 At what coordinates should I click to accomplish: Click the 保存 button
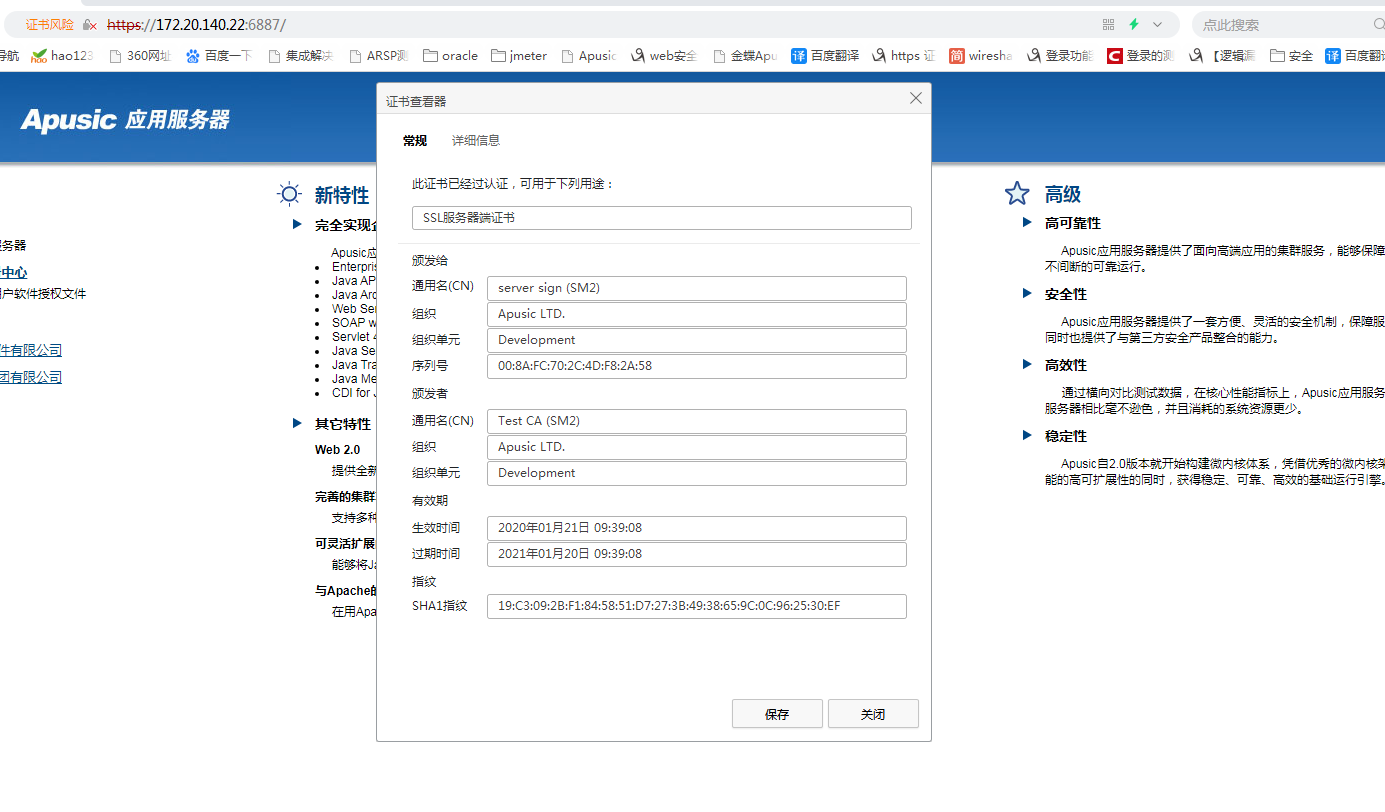777,714
